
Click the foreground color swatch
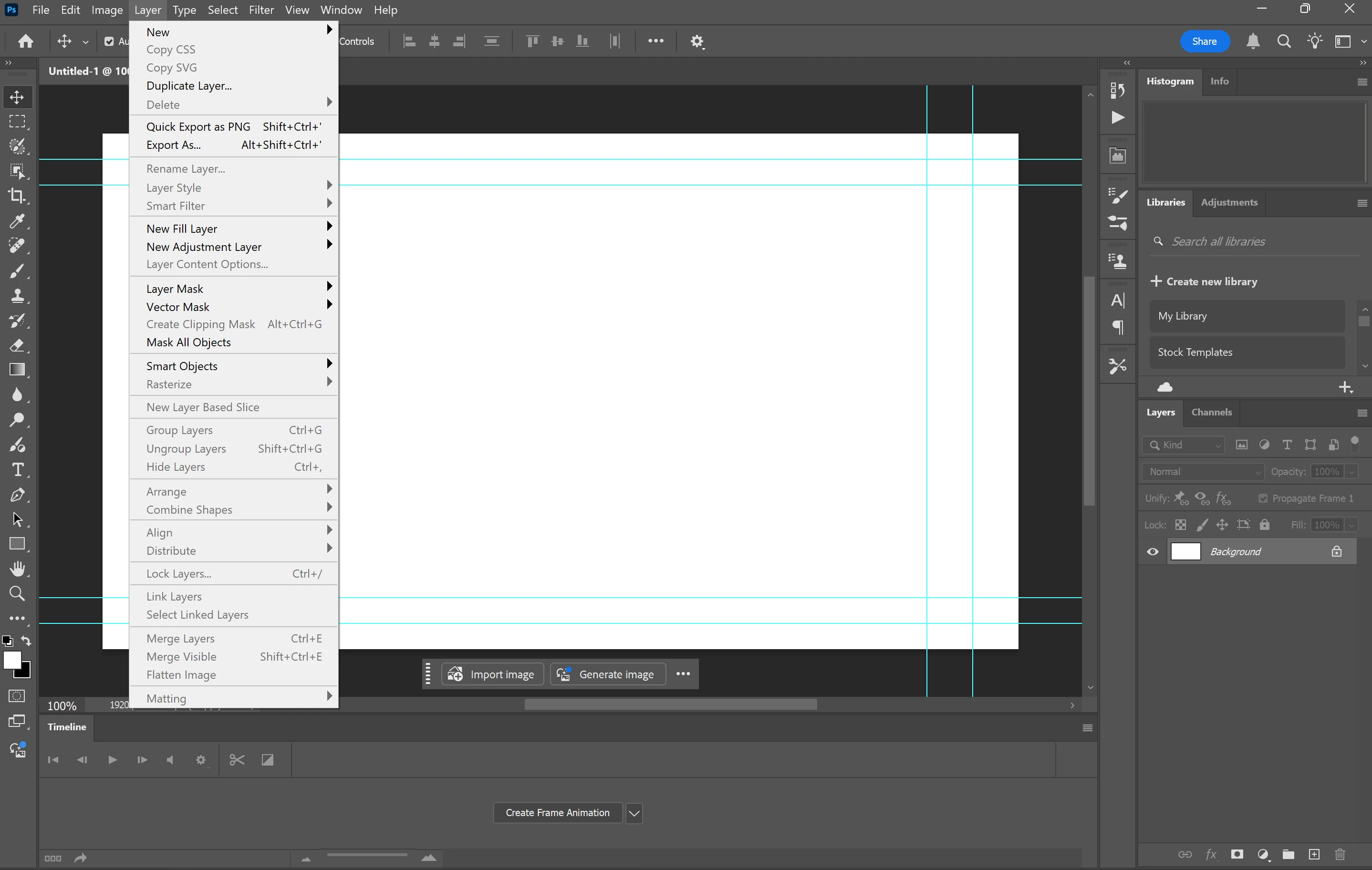(x=12, y=660)
